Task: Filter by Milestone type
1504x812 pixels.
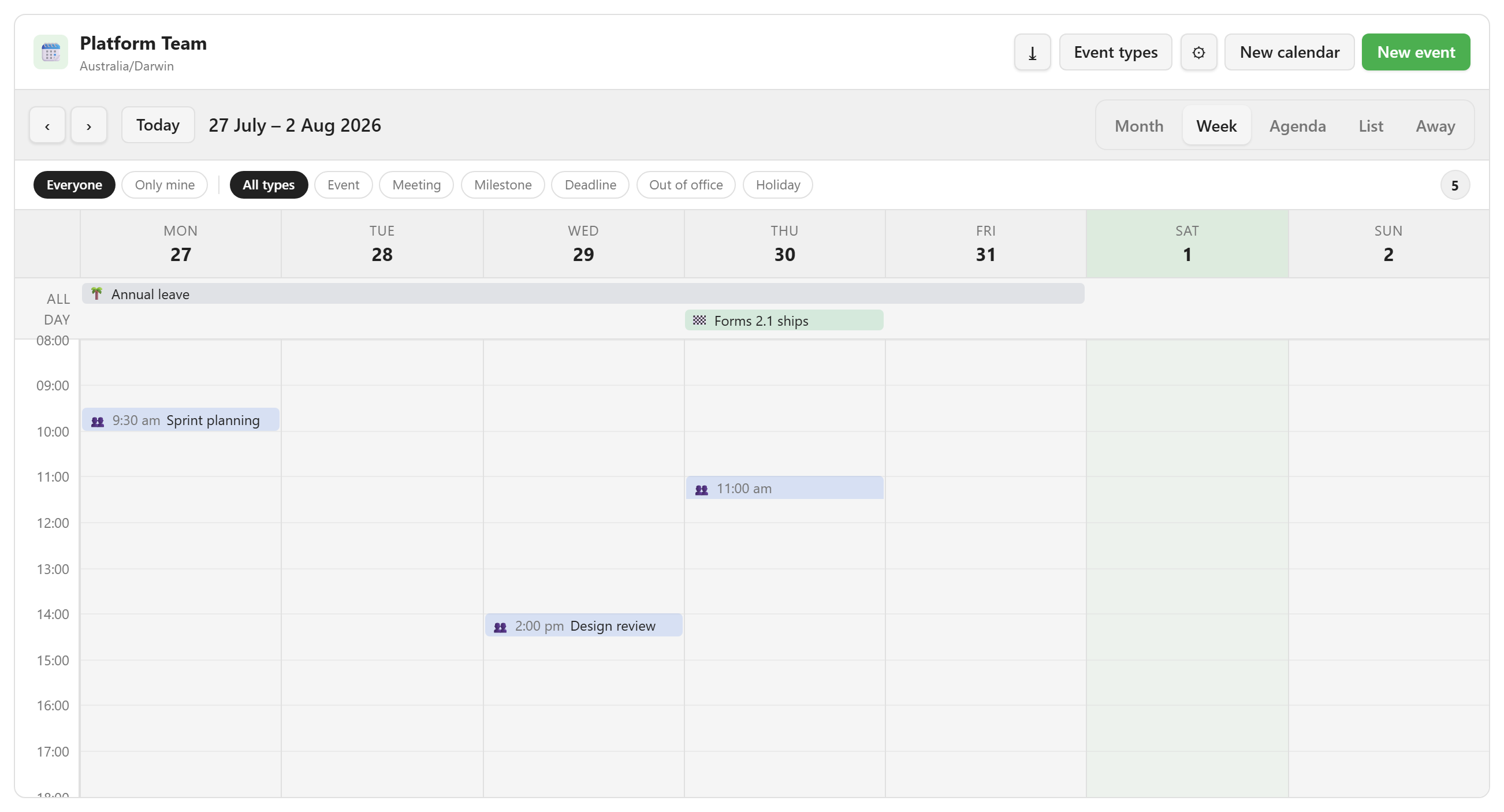Action: coord(502,184)
